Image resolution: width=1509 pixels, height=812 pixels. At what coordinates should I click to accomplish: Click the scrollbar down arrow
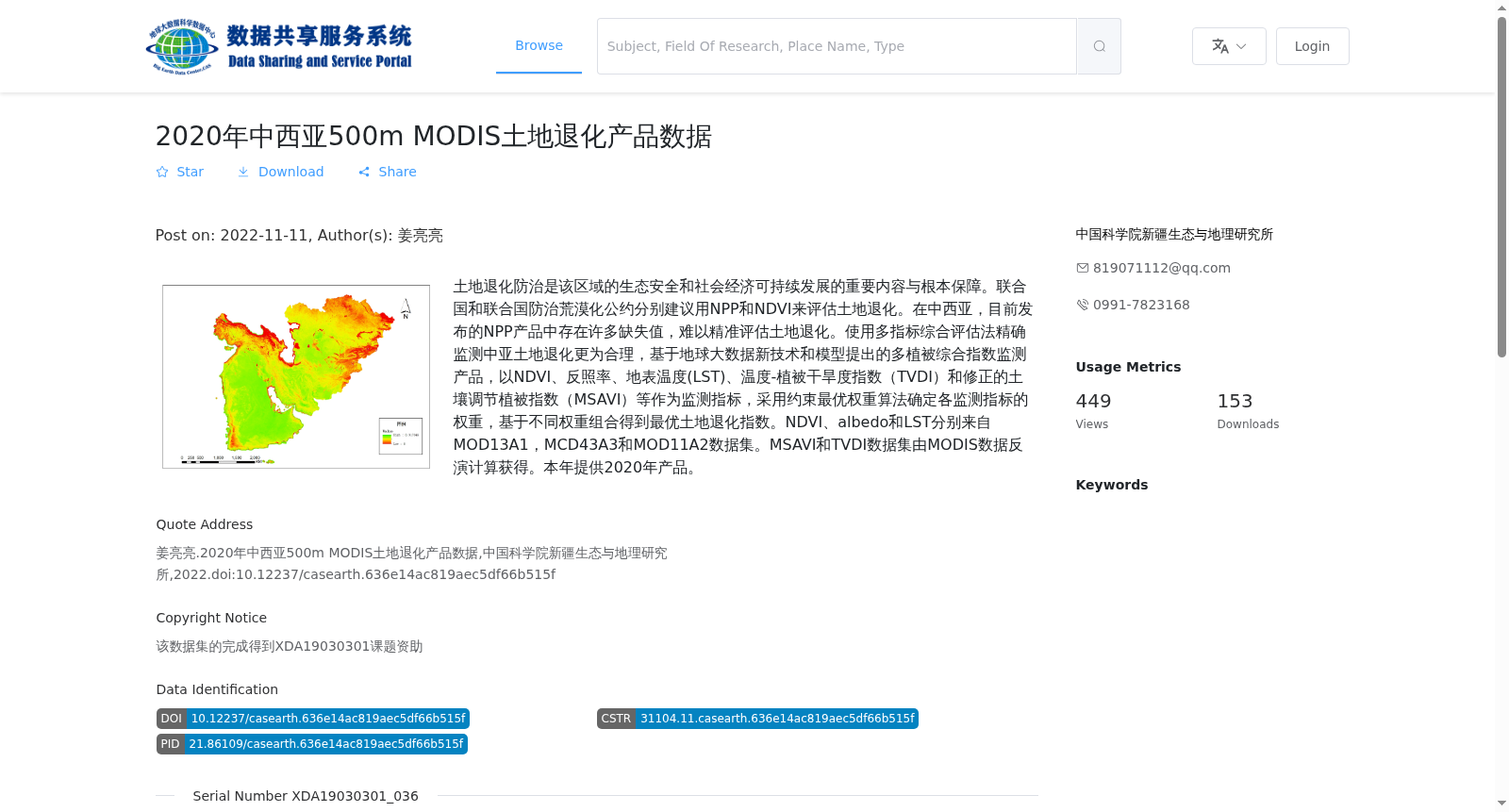[1501, 804]
